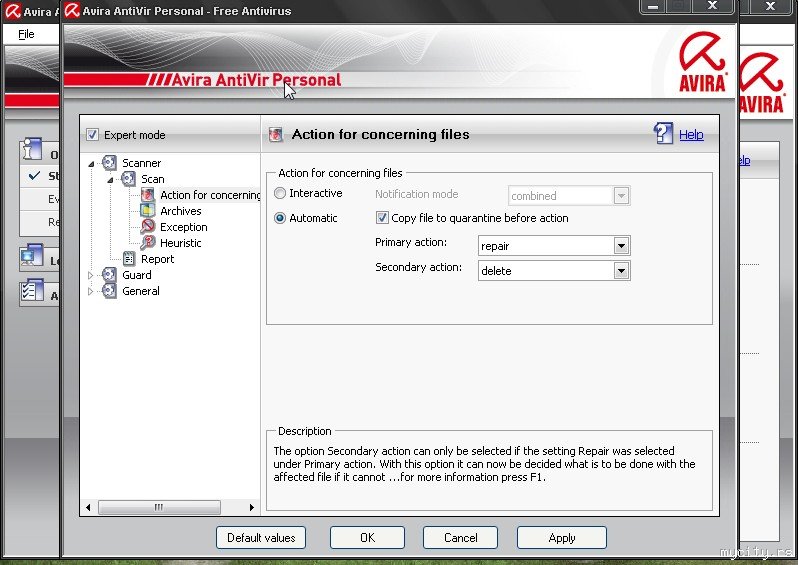Select Exception in the settings tree
This screenshot has height=565, width=798.
click(x=184, y=227)
